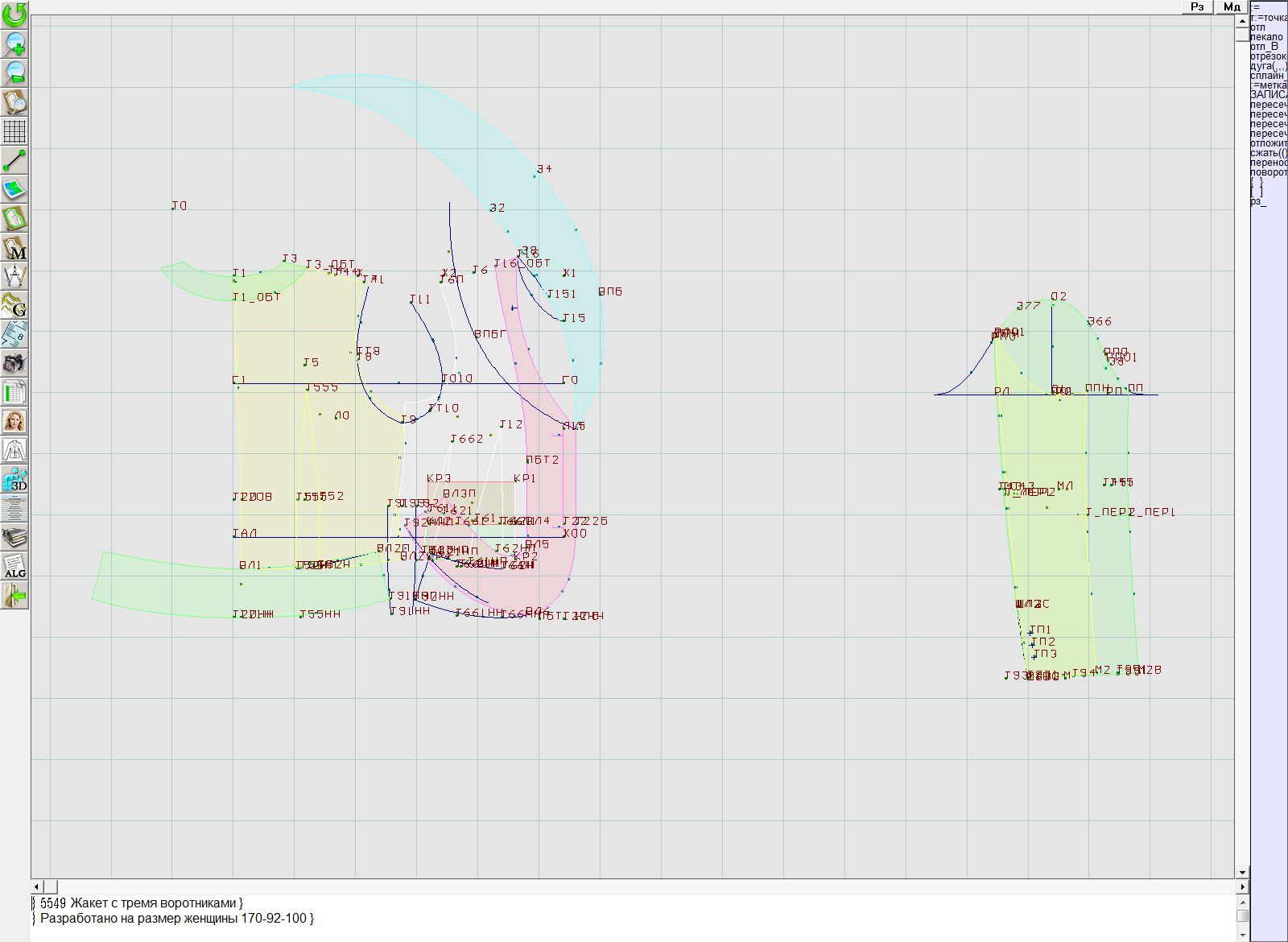Click the horizontal scrollbar left arrow

point(37,886)
